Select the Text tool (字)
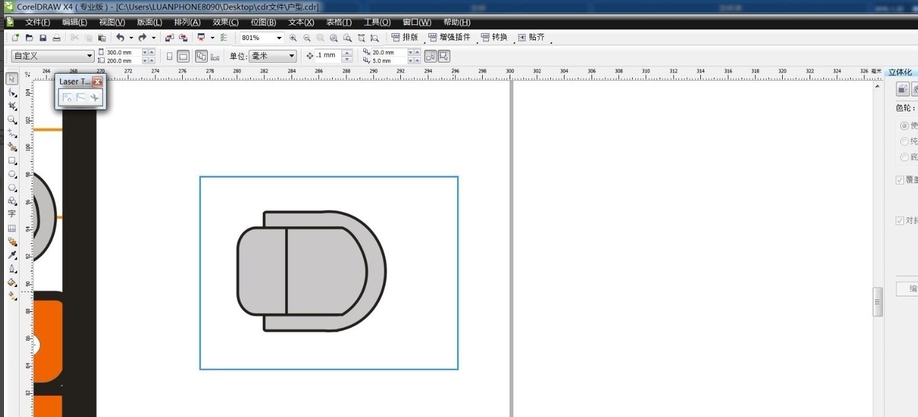The height and width of the screenshot is (417, 918). [12, 214]
